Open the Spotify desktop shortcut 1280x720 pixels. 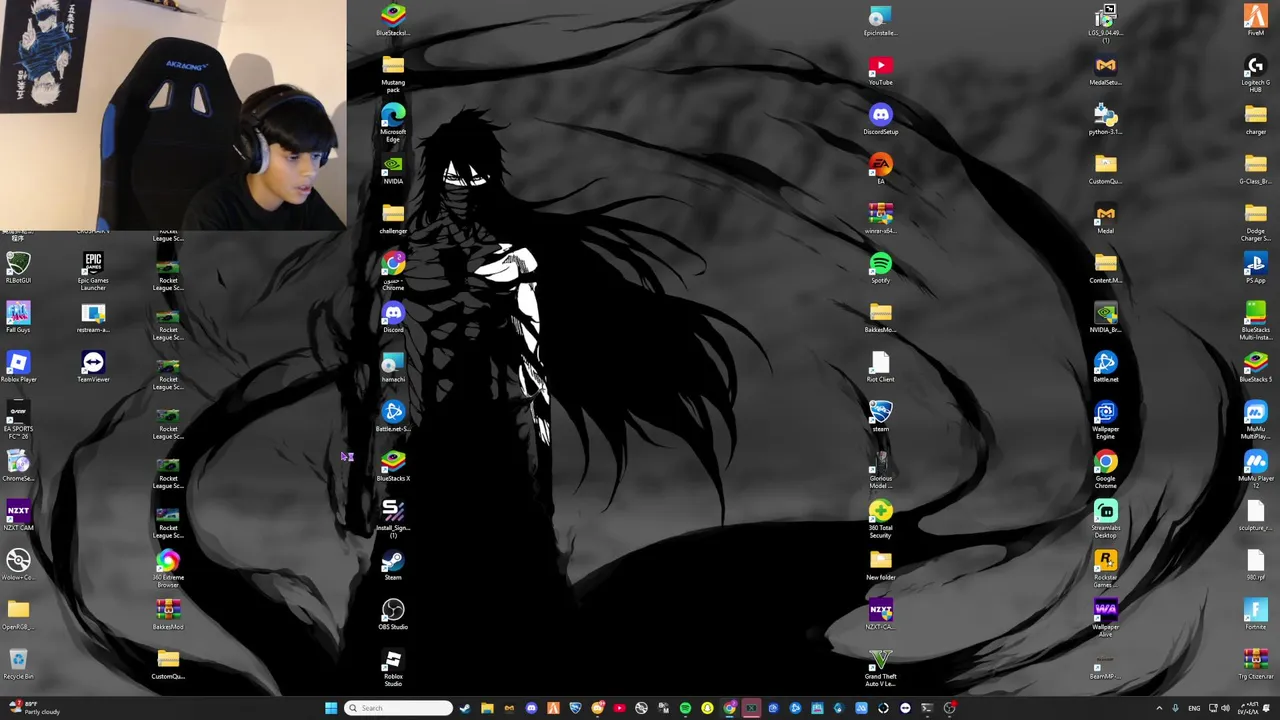point(880,267)
